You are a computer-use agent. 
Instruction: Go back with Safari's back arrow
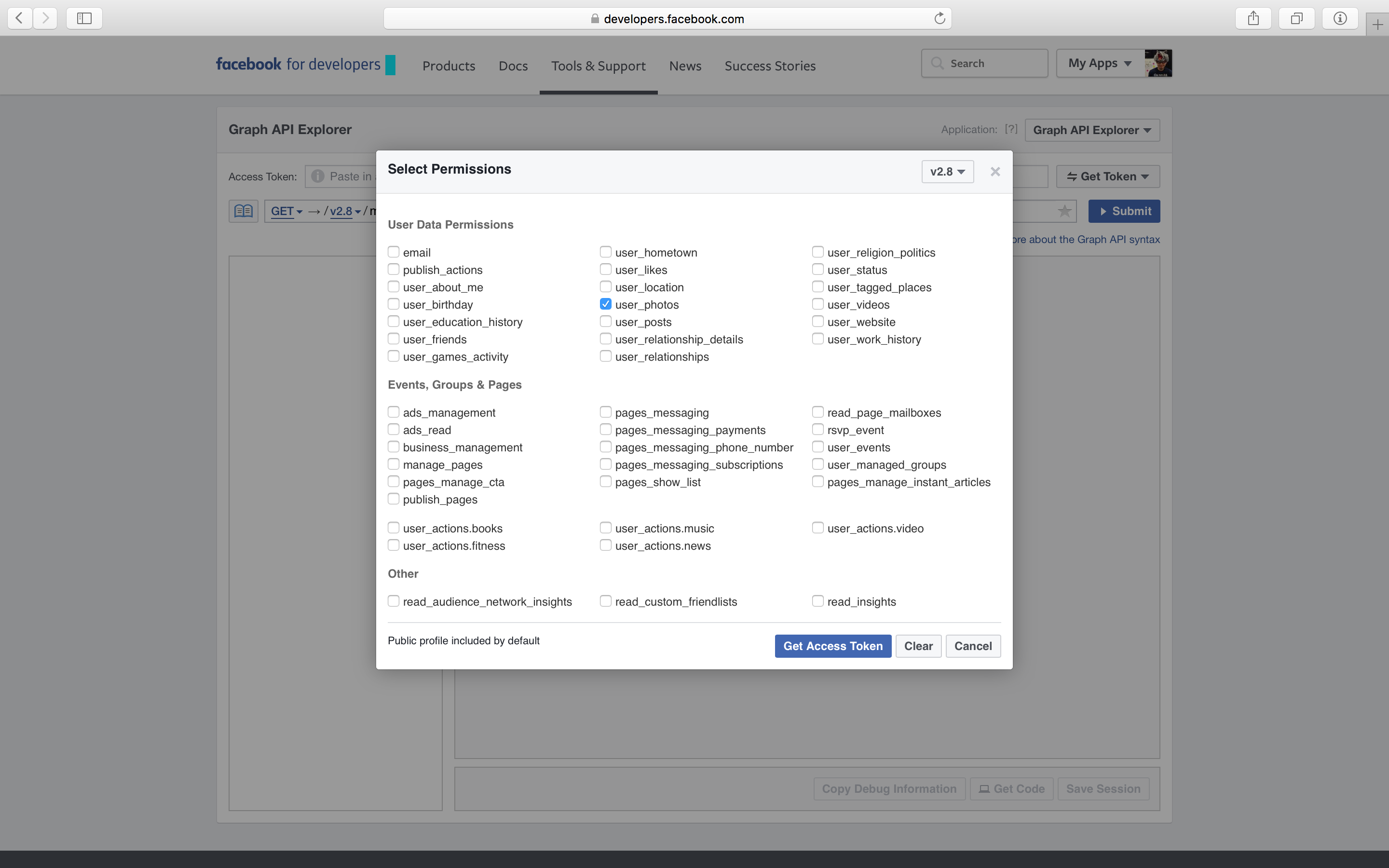pos(19,18)
